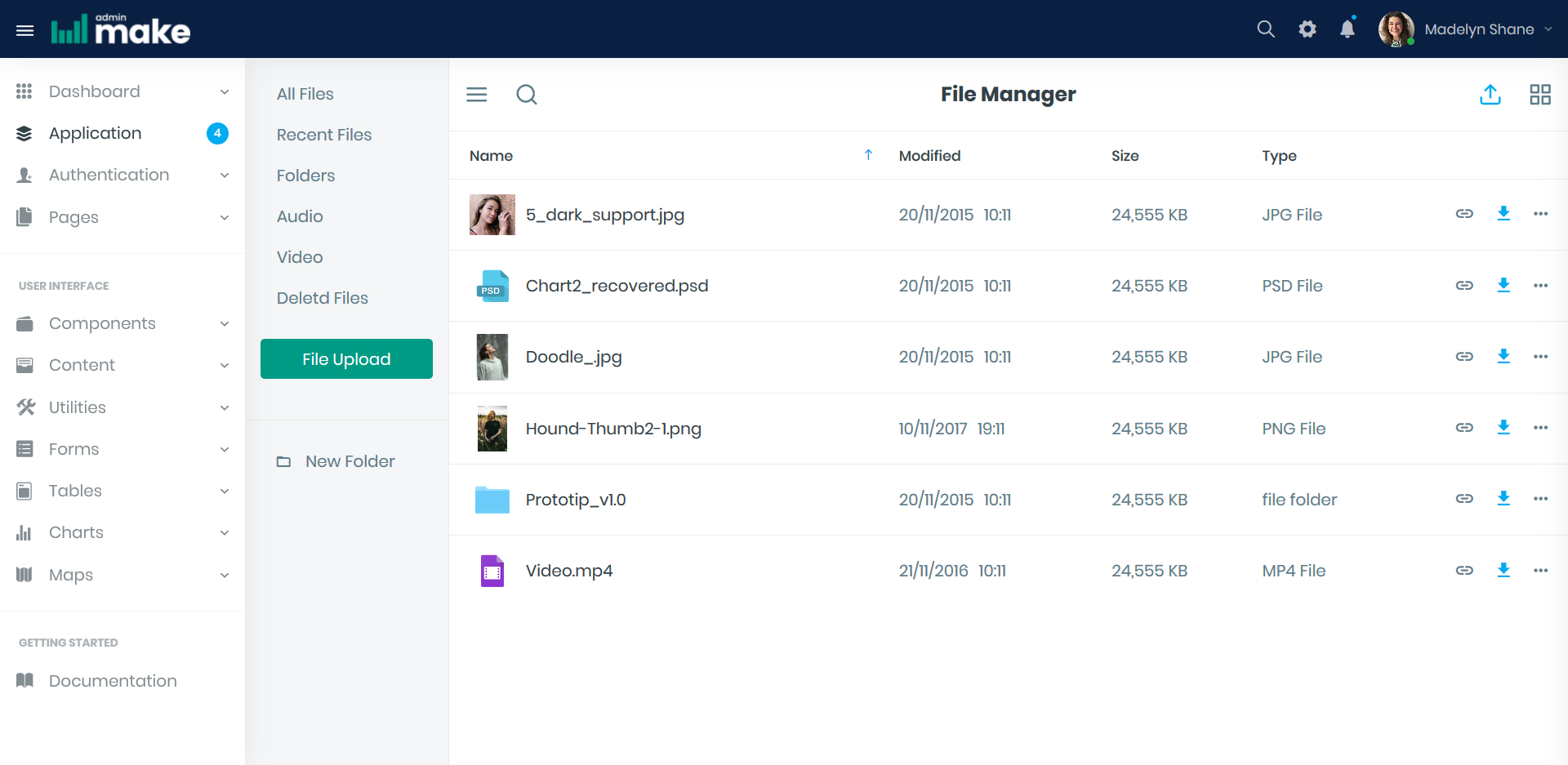Image resolution: width=1568 pixels, height=765 pixels.
Task: Toggle the File Manager list panel menu
Action: click(477, 95)
